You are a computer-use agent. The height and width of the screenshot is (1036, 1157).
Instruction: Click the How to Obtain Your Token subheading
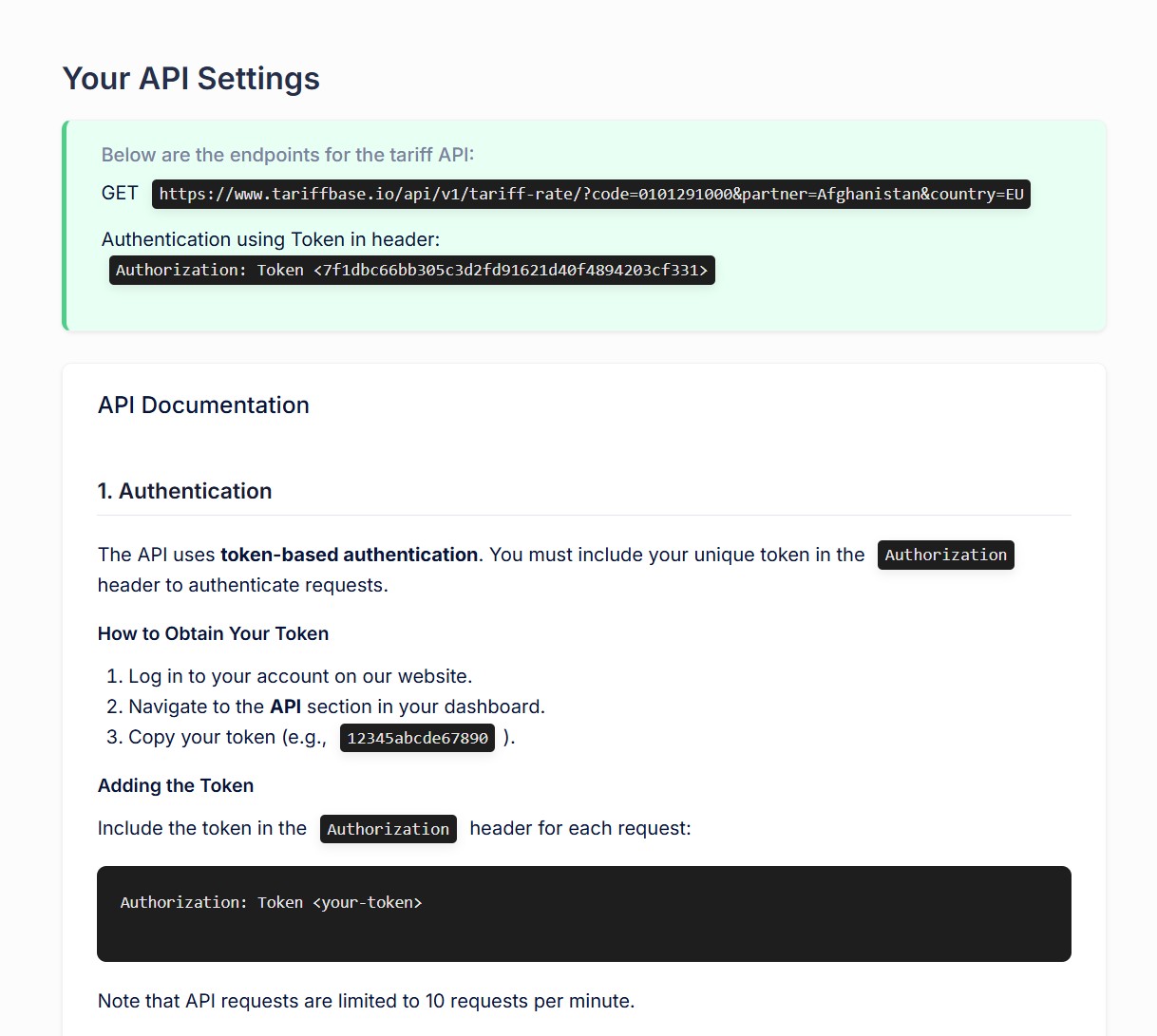coord(214,633)
